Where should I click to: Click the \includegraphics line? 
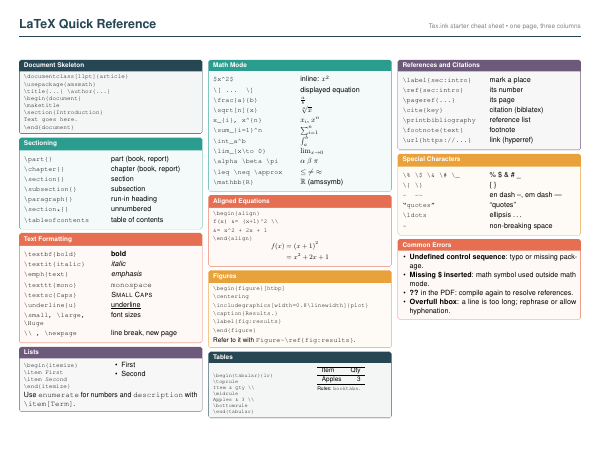pos(290,305)
